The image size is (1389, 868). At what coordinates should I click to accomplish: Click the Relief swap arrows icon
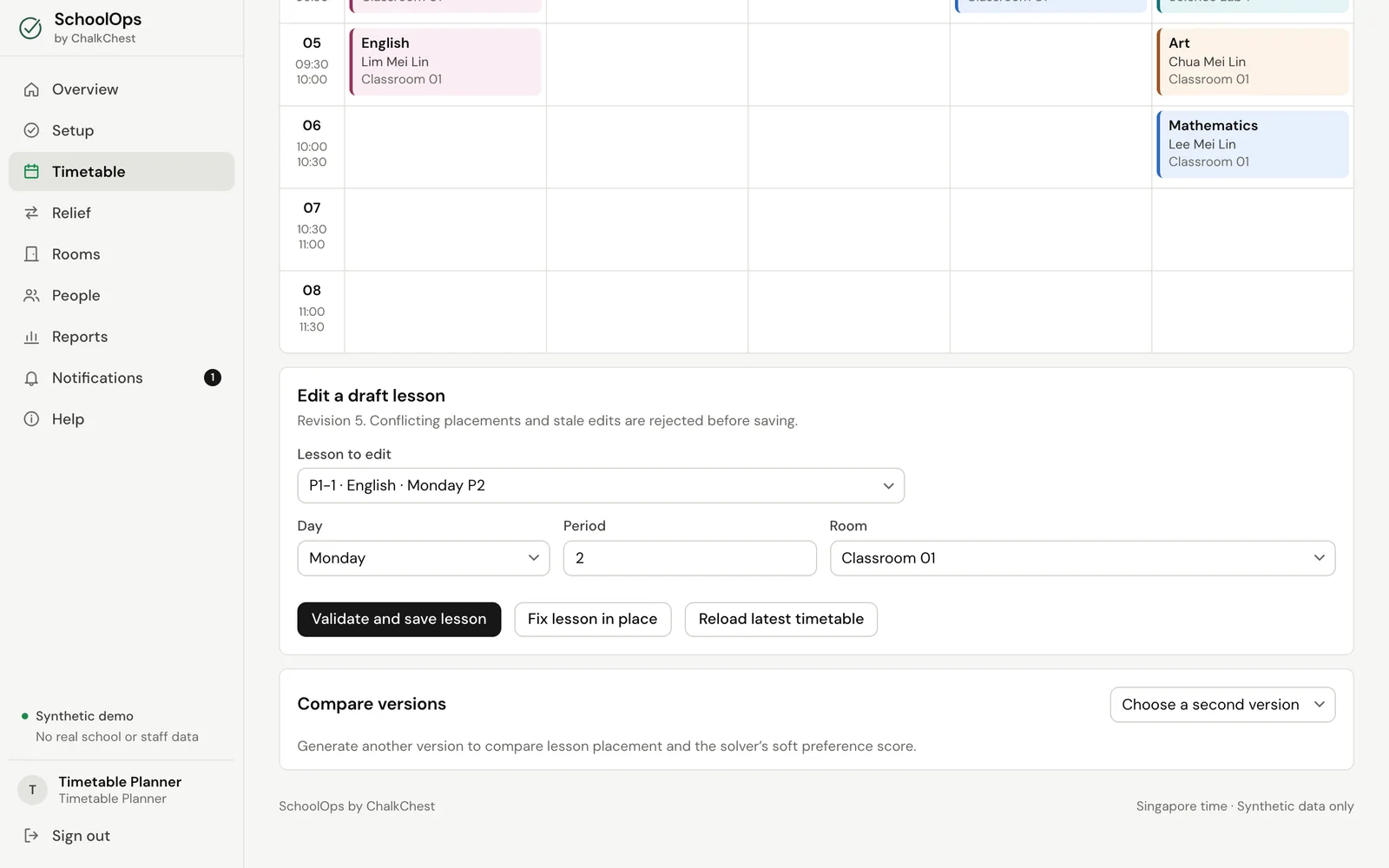tap(31, 213)
